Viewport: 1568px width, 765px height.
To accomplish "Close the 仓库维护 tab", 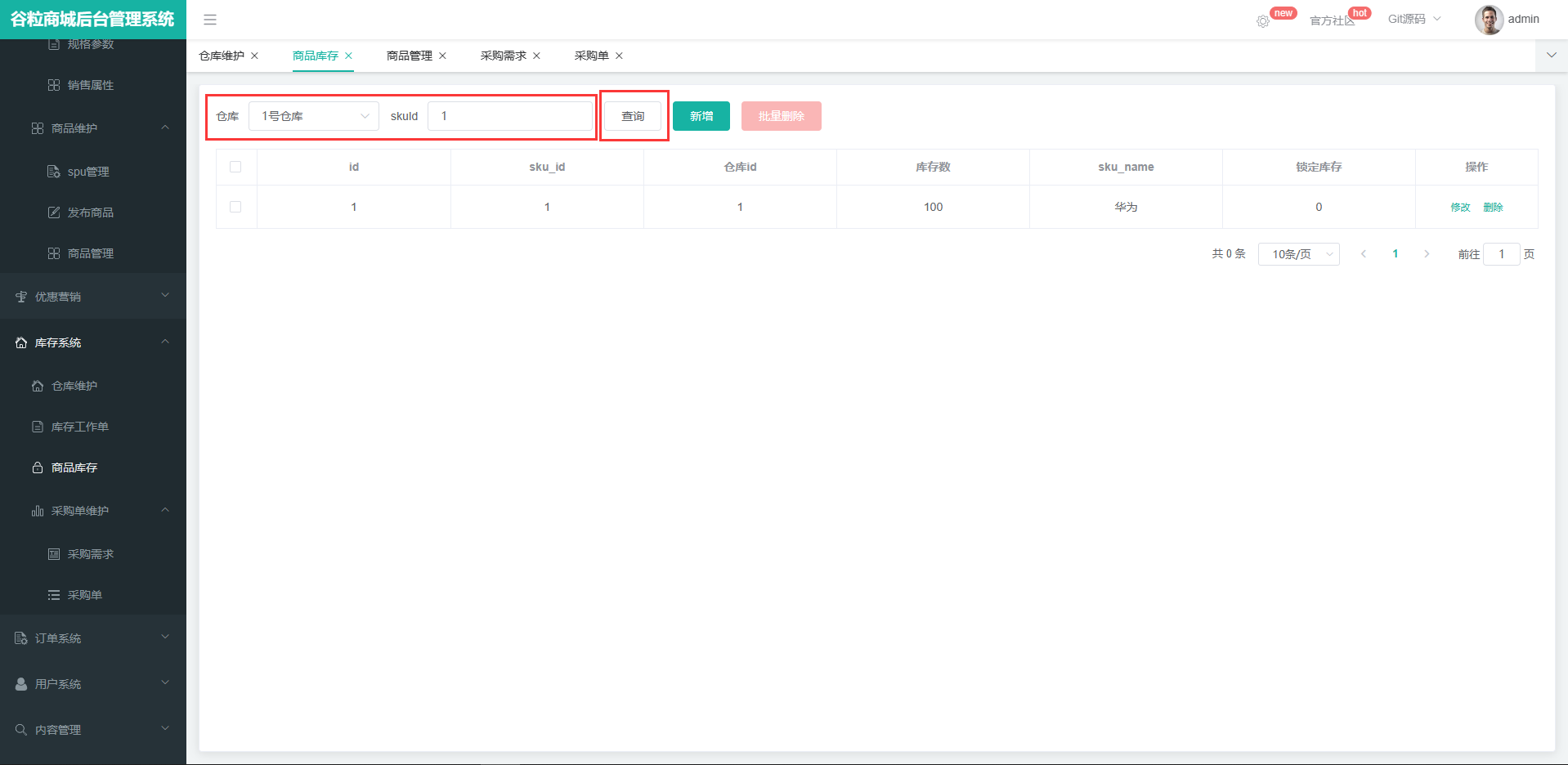I will tap(255, 56).
